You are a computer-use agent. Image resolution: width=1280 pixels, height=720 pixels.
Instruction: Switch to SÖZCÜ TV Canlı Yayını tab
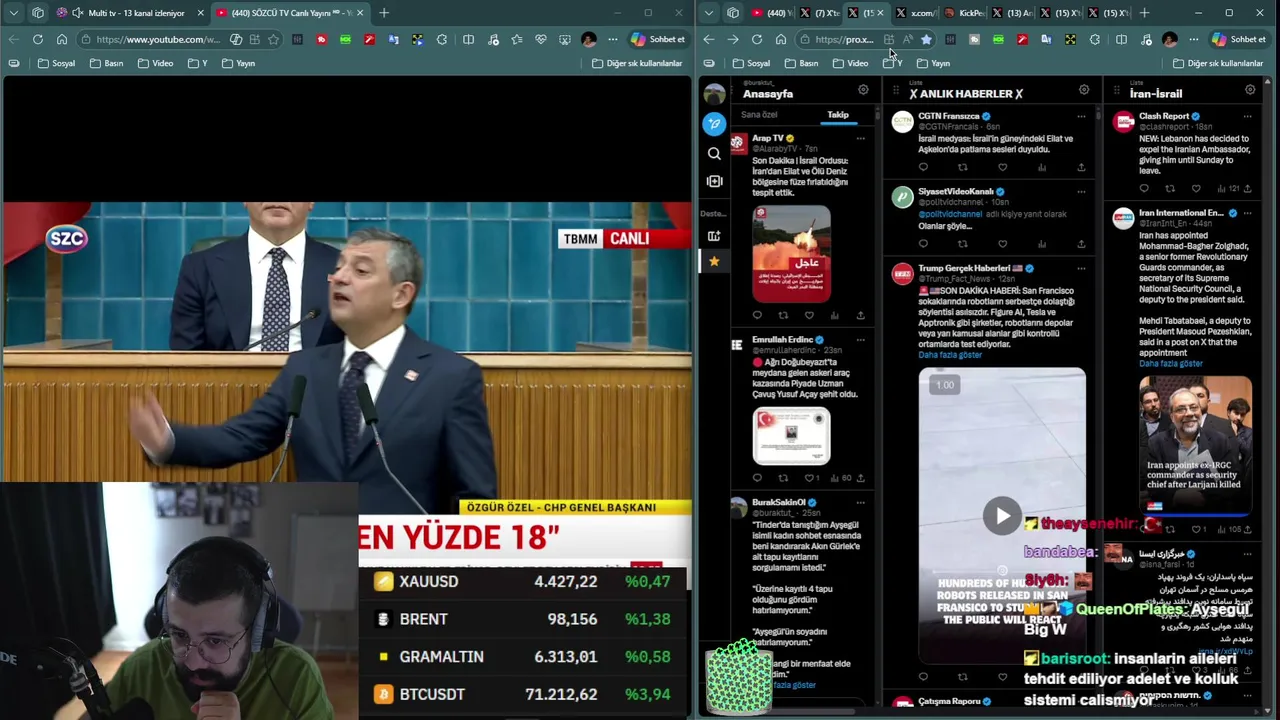pyautogui.click(x=290, y=13)
